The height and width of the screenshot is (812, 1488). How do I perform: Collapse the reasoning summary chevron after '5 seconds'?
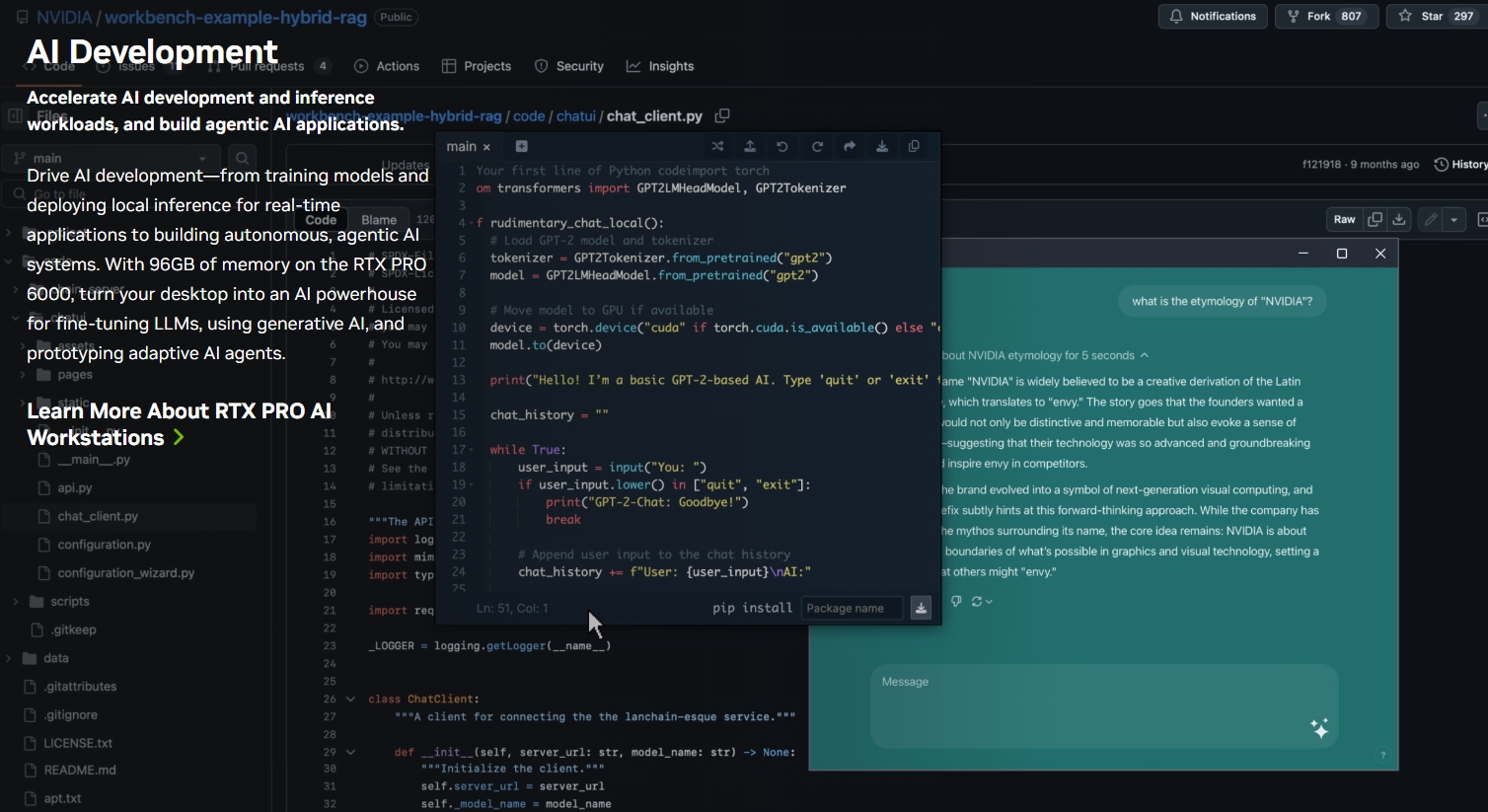[x=1145, y=355]
